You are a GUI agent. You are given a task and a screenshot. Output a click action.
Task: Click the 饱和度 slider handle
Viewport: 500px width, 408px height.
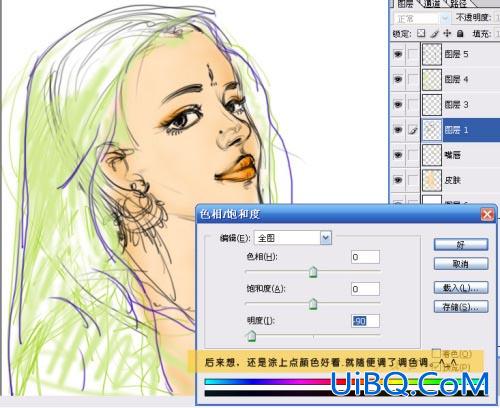point(313,304)
